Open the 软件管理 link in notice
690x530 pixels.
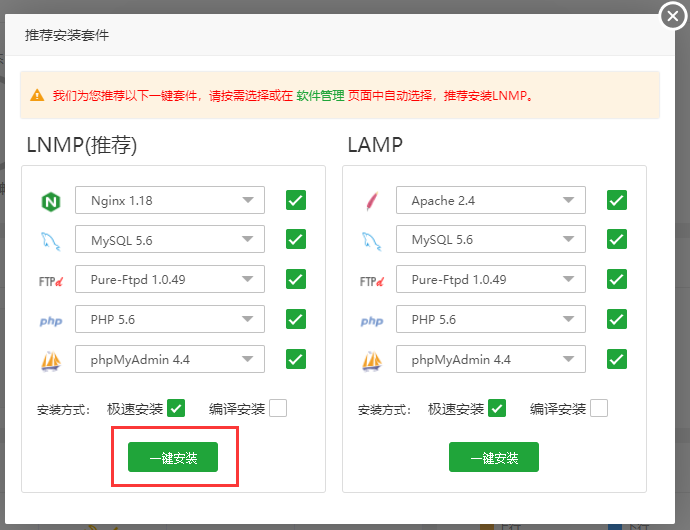point(320,96)
